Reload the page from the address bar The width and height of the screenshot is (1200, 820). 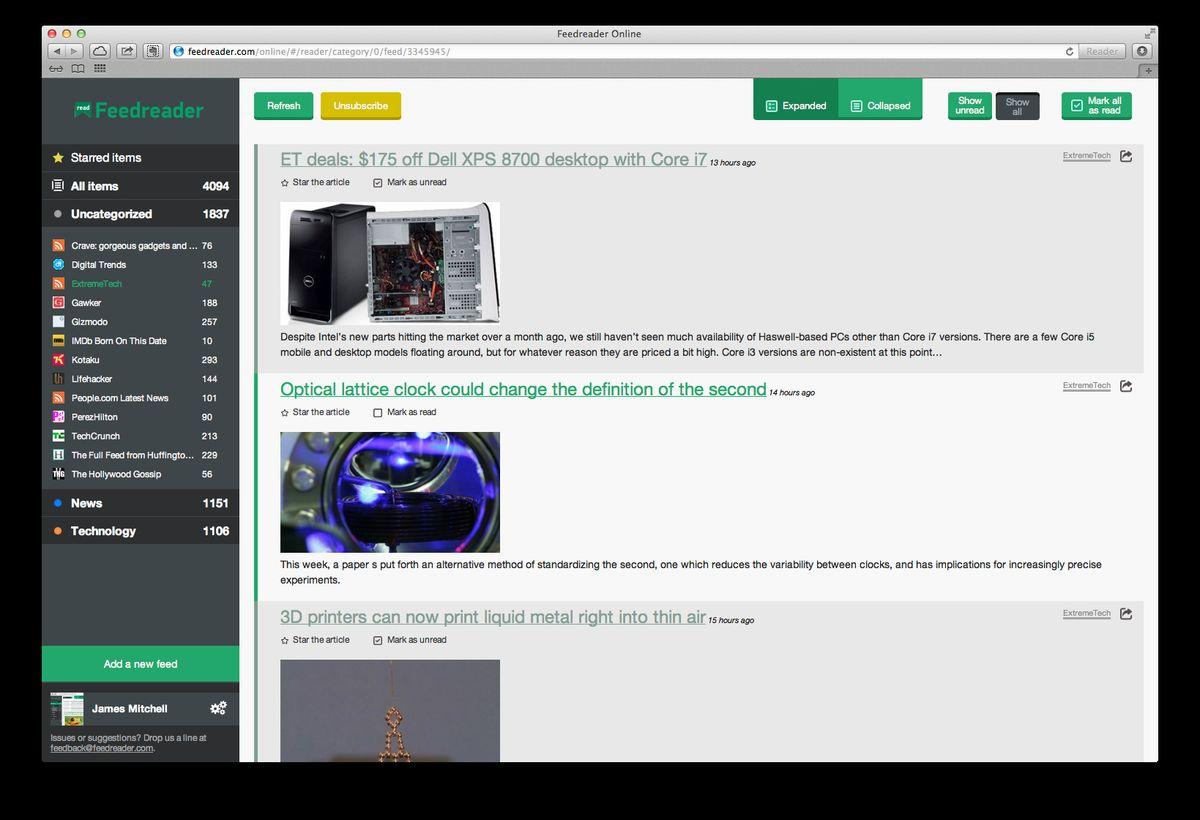click(x=1069, y=51)
